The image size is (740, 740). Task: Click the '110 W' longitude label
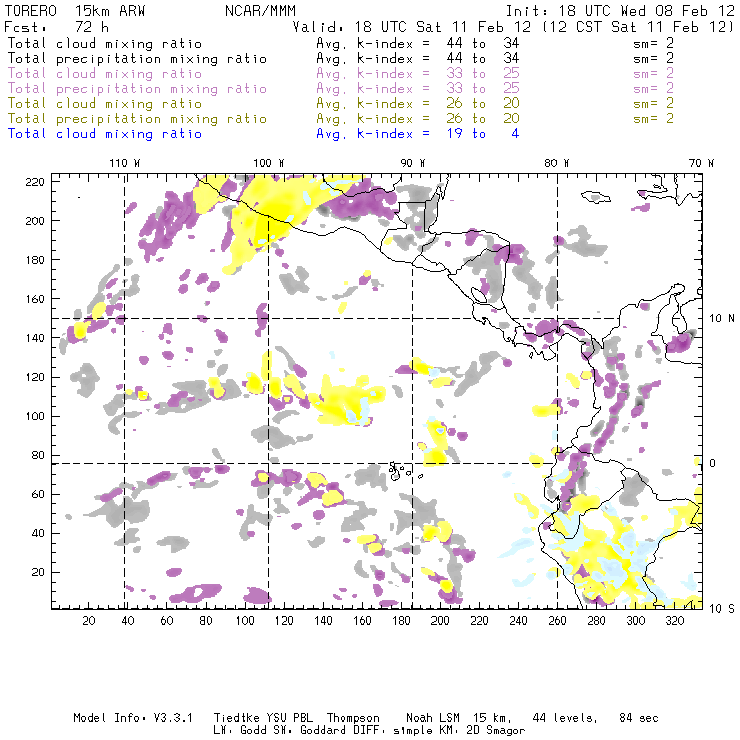[125, 163]
